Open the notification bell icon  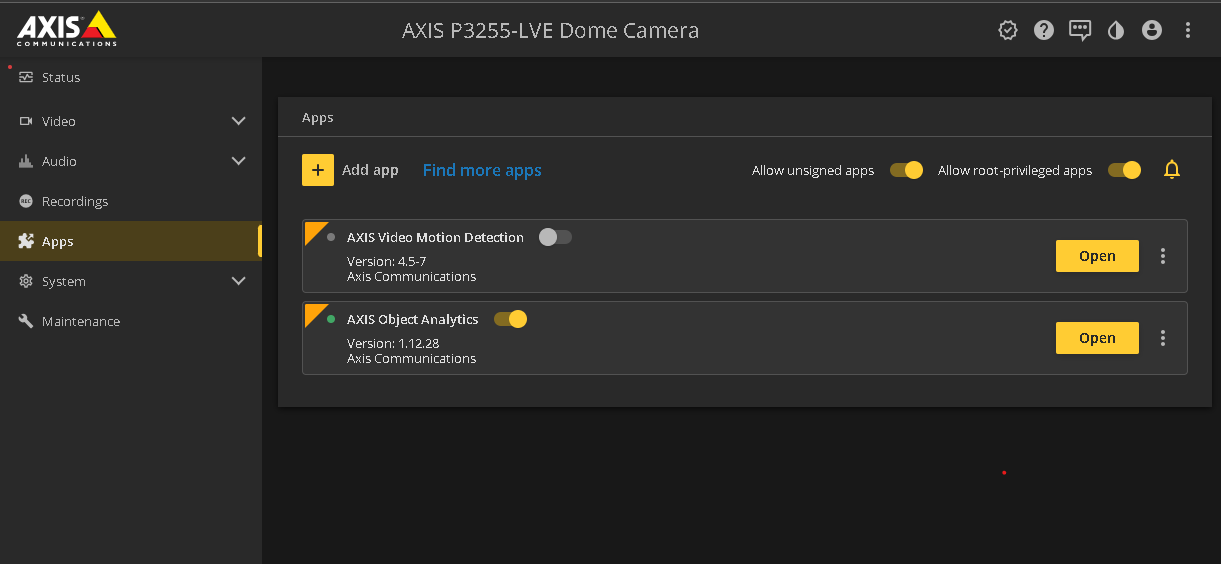[1172, 170]
